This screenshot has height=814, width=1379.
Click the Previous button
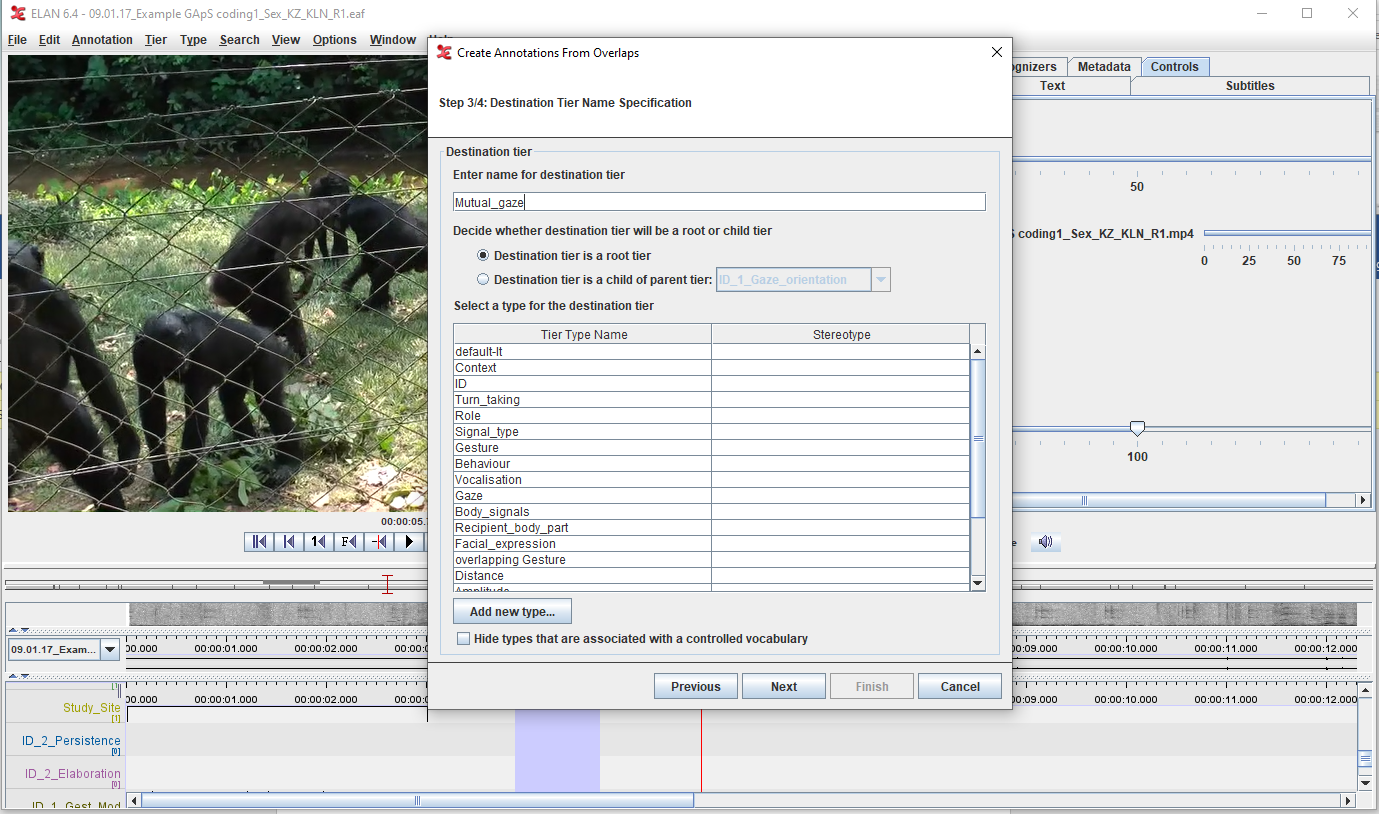(x=696, y=686)
